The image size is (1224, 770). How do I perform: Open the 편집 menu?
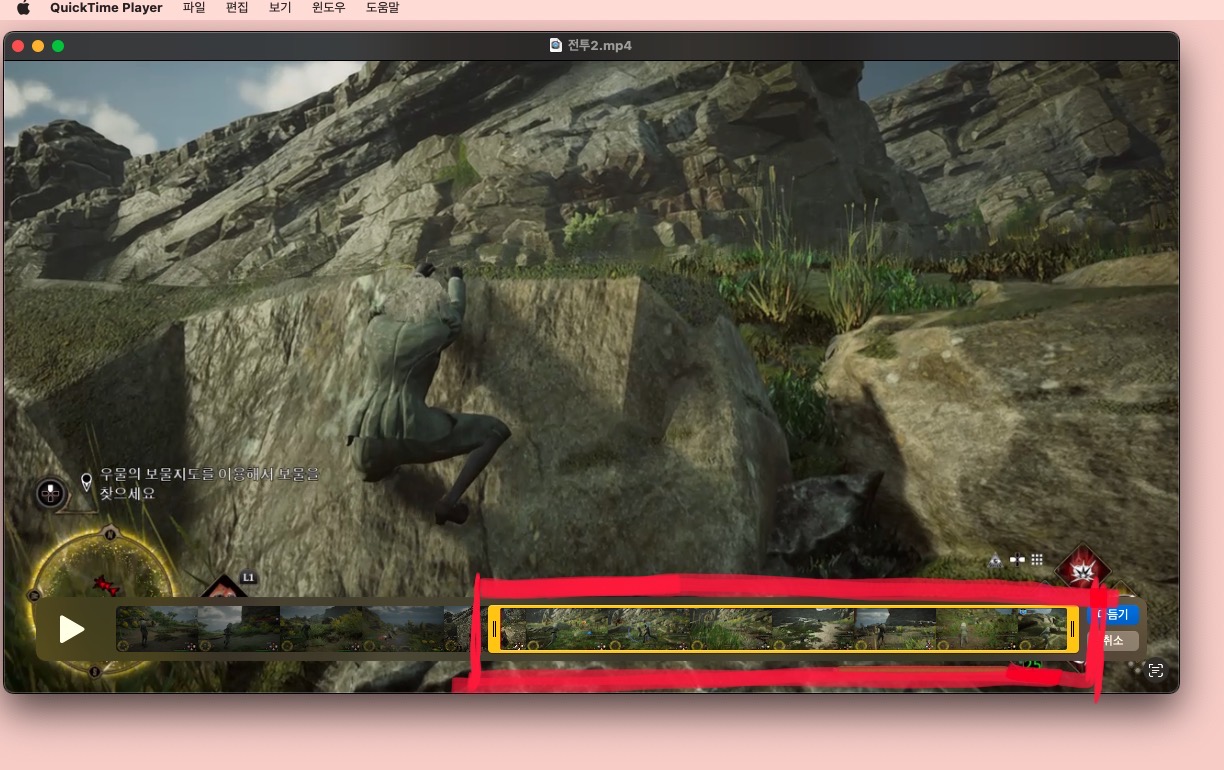click(x=237, y=8)
